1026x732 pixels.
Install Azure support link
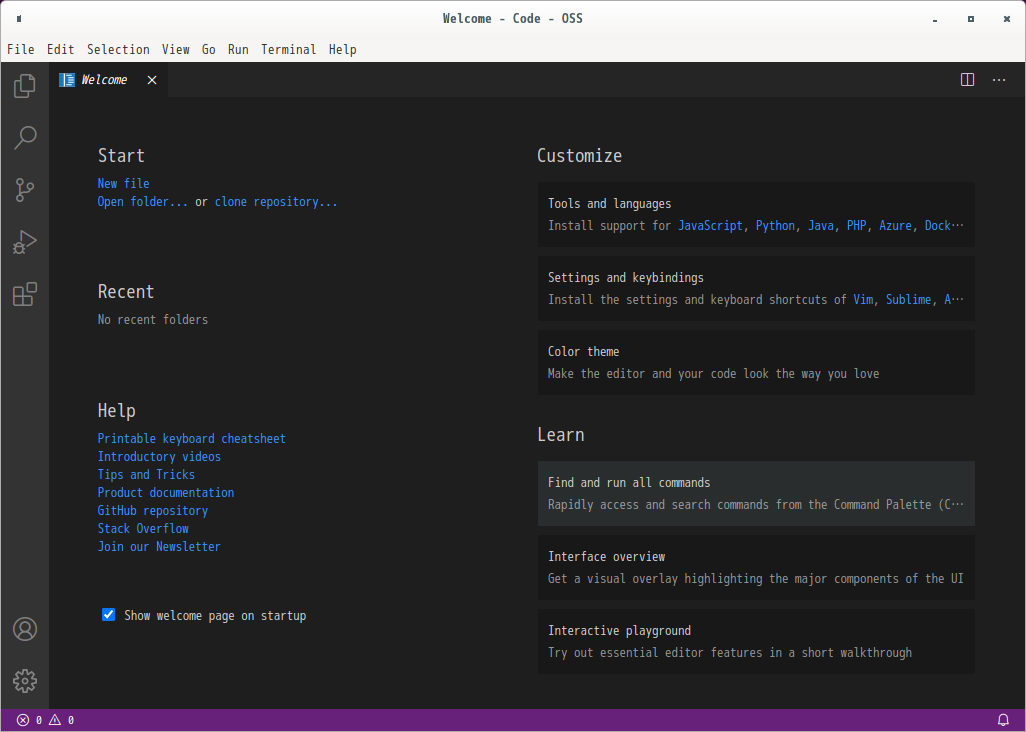895,226
